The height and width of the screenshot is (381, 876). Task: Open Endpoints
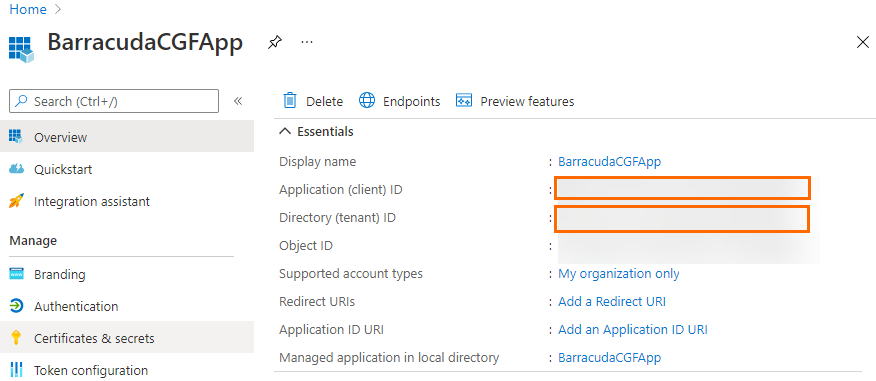[x=411, y=102]
